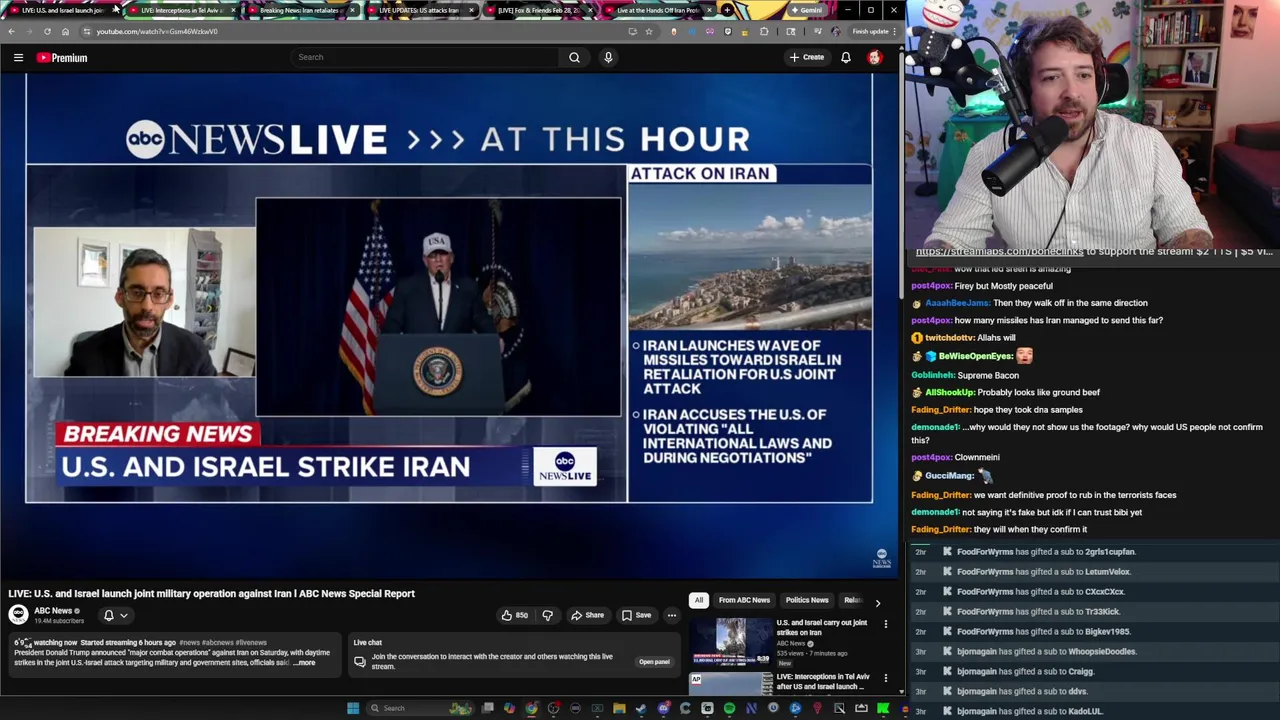Open a new browser tab with plus
1280x720 pixels.
pyautogui.click(x=728, y=10)
